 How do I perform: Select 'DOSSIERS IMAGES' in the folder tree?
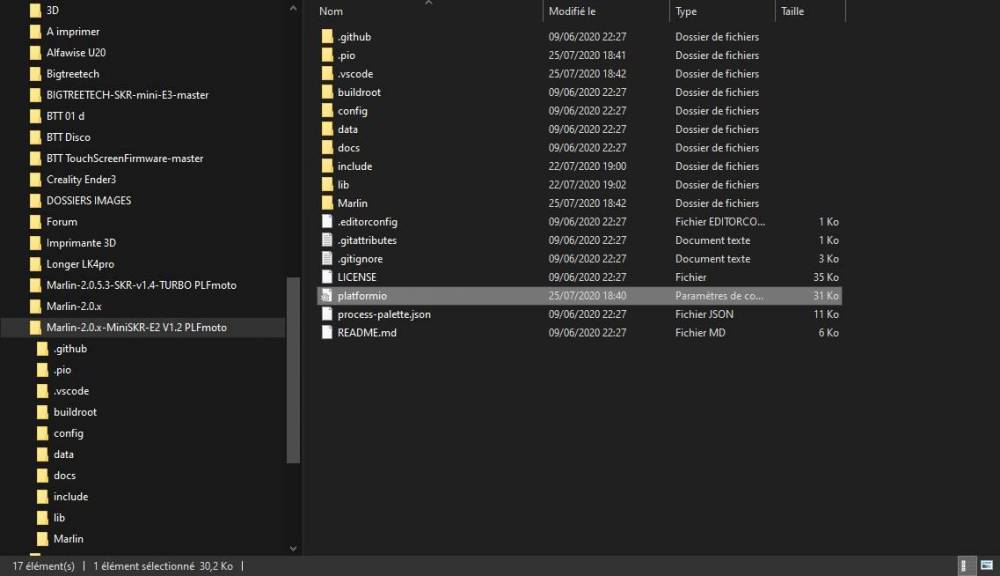(x=89, y=200)
